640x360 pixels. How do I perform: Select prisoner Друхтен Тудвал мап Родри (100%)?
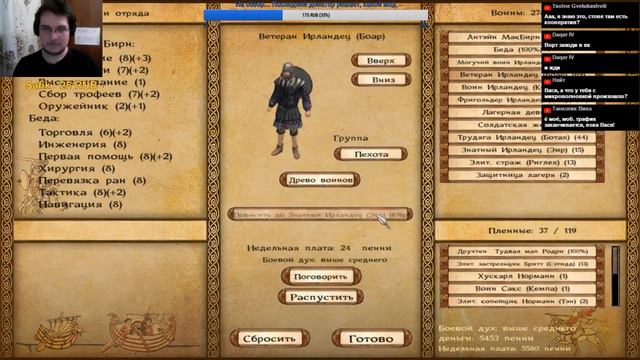522,251
